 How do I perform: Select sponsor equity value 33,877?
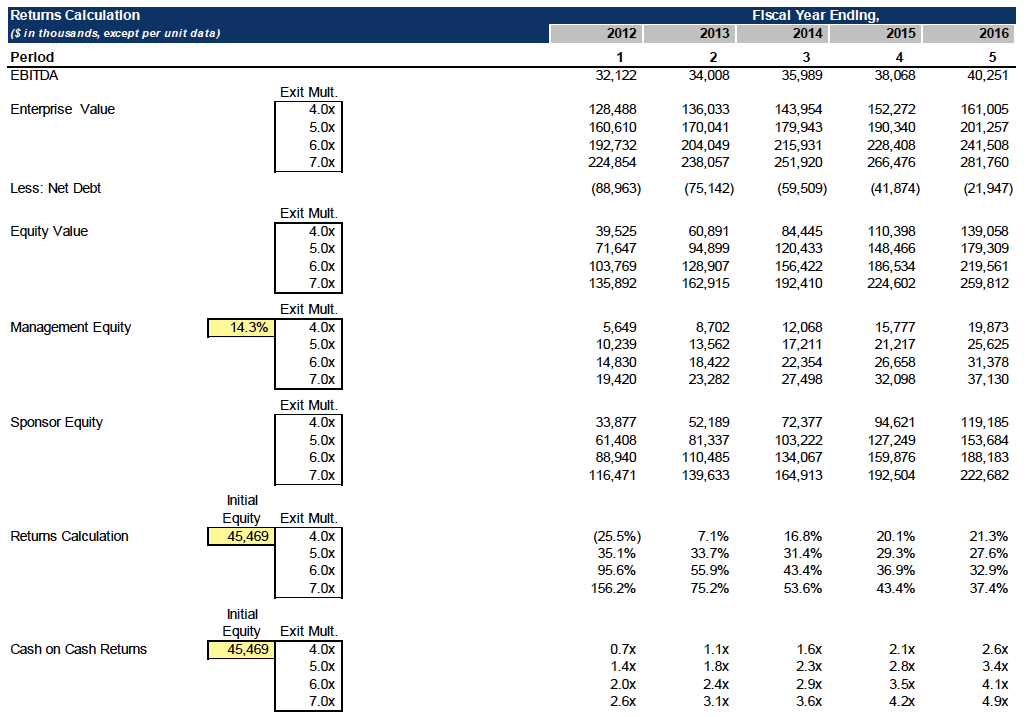coord(616,422)
